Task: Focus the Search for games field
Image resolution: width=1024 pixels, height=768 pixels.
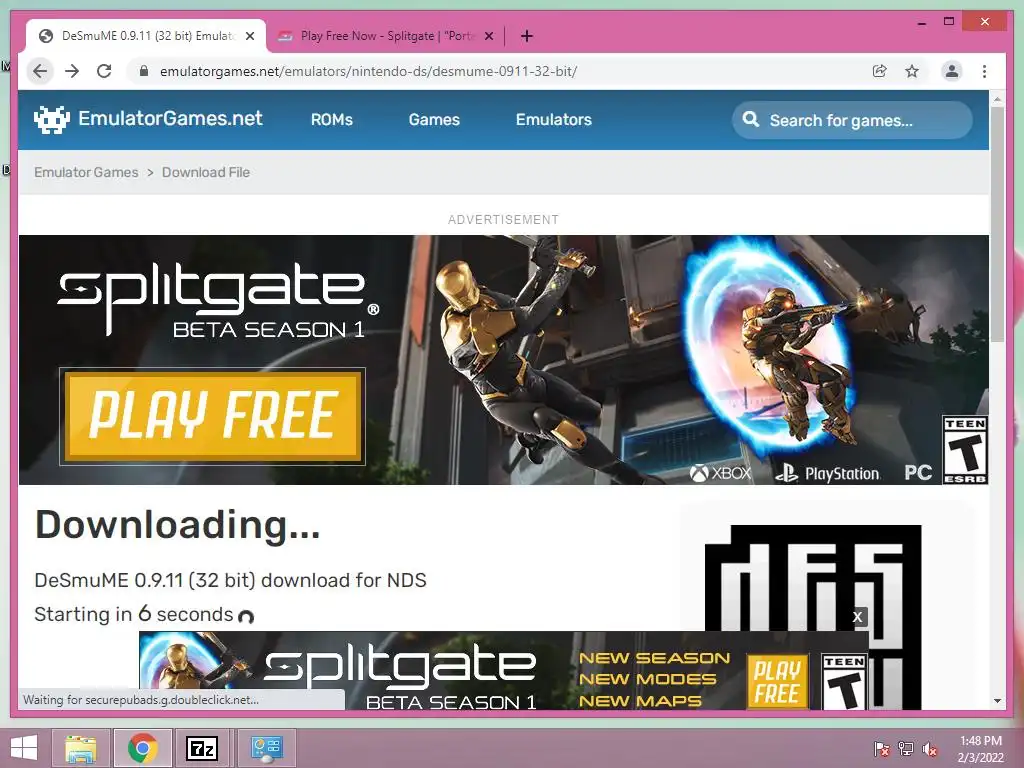Action: pos(852,120)
